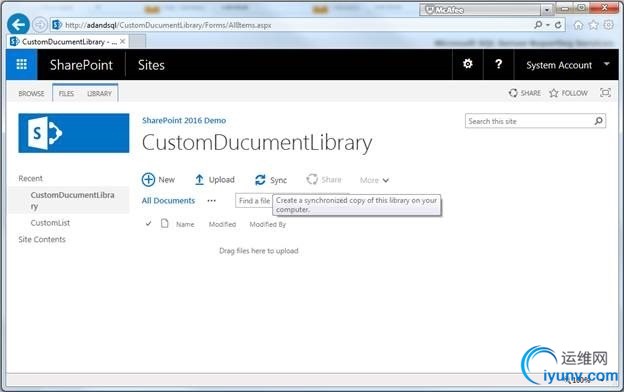
Task: Click the address bar search magnifier
Action: pyautogui.click(x=538, y=25)
